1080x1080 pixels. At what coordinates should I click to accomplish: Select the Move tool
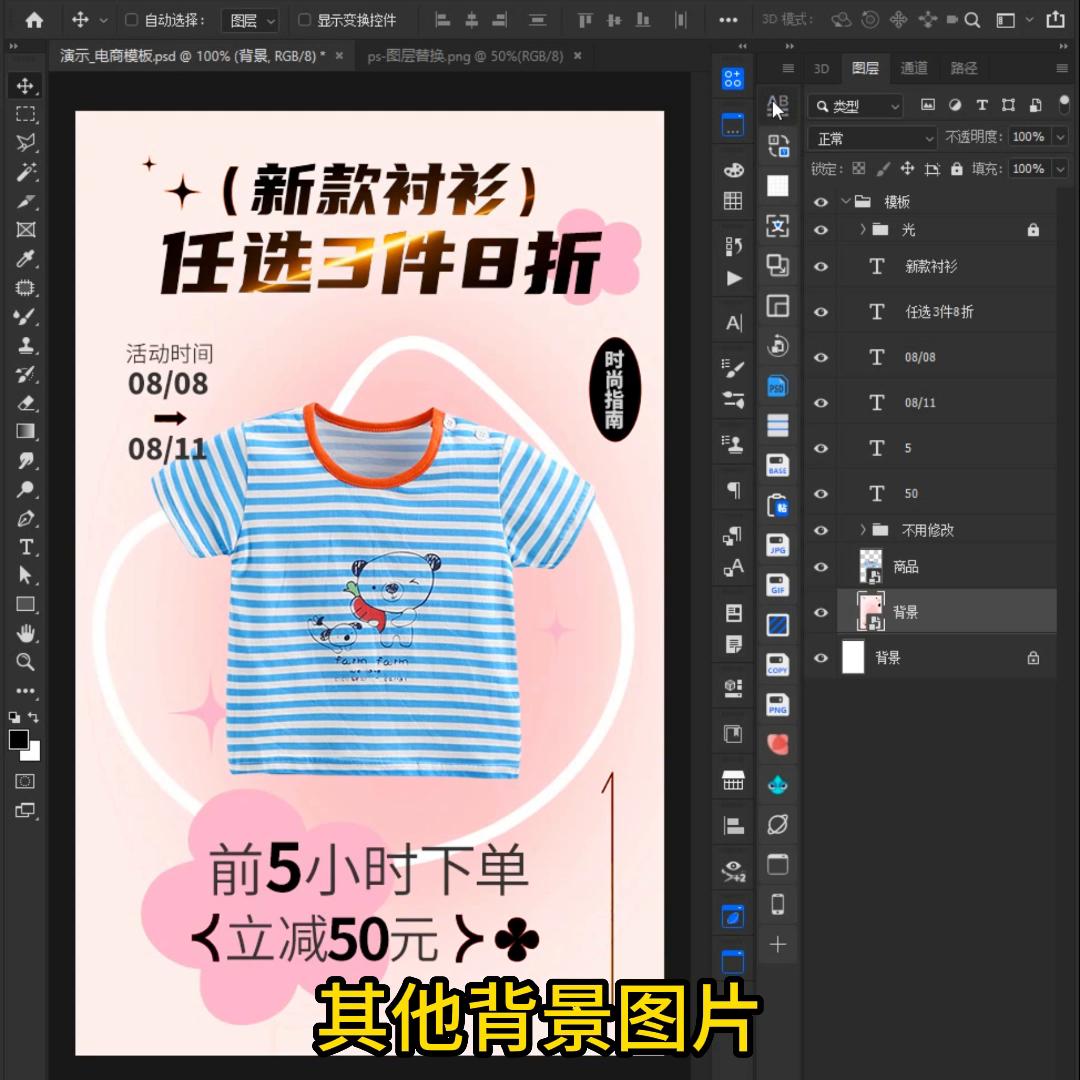[x=25, y=87]
